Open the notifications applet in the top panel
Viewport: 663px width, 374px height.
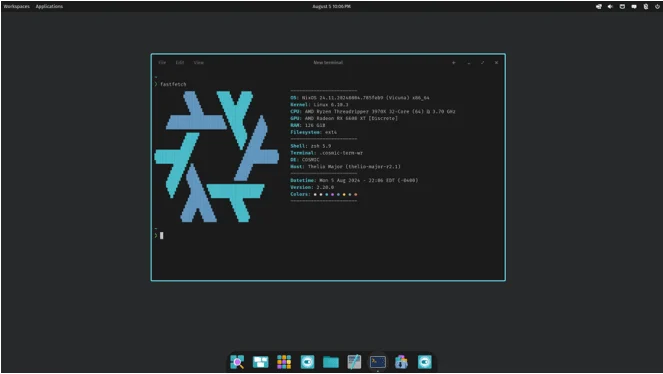634,6
